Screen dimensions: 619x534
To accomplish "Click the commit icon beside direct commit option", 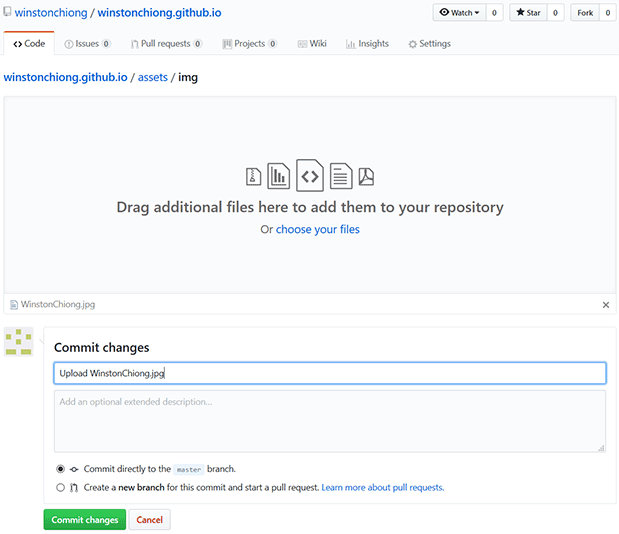I will (x=74, y=469).
